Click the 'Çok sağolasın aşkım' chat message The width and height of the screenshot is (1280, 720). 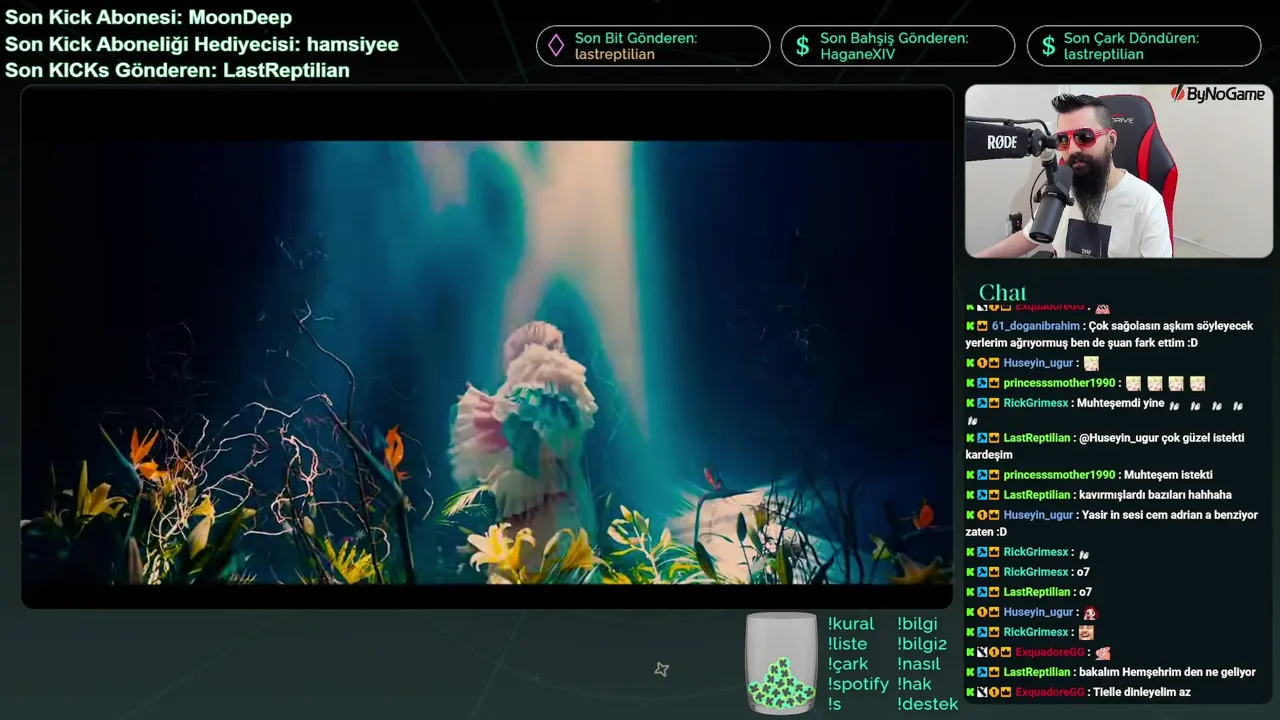tap(1109, 334)
